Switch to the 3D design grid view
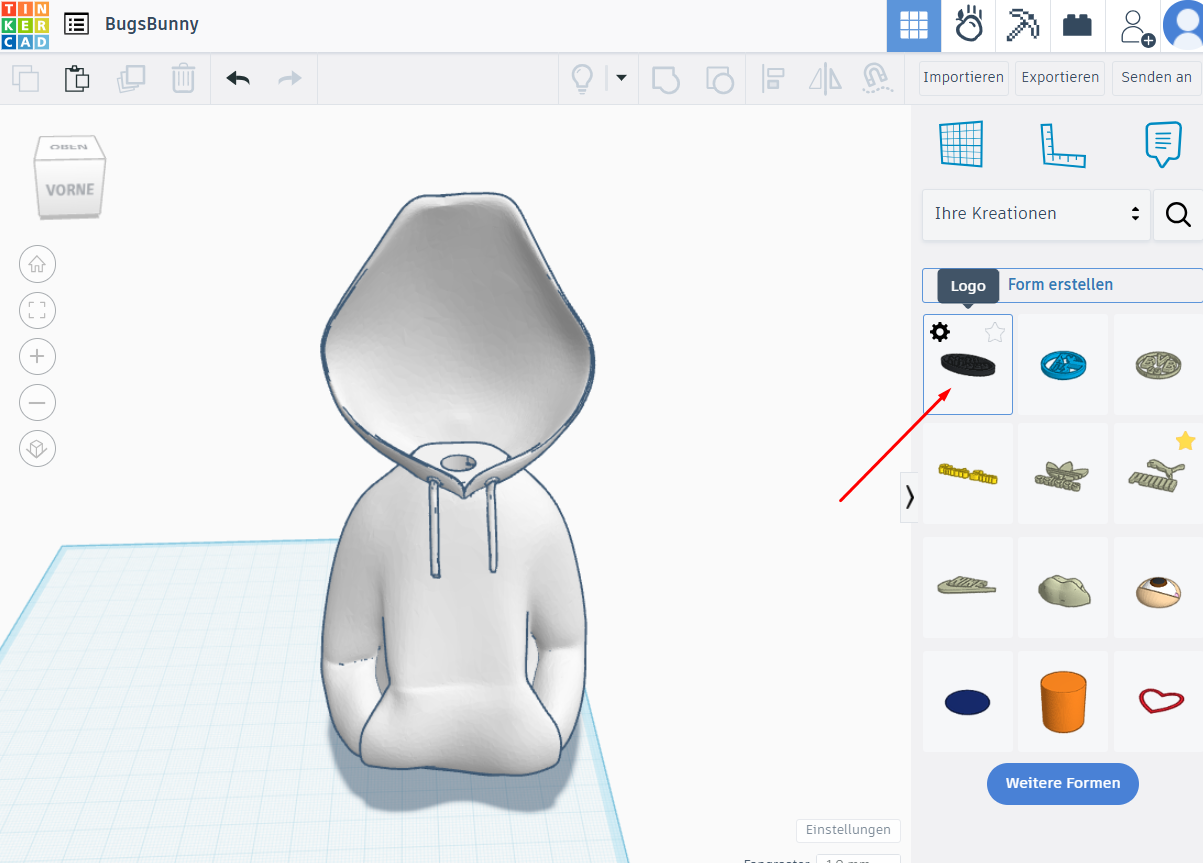Image resolution: width=1203 pixels, height=863 pixels. click(x=913, y=25)
